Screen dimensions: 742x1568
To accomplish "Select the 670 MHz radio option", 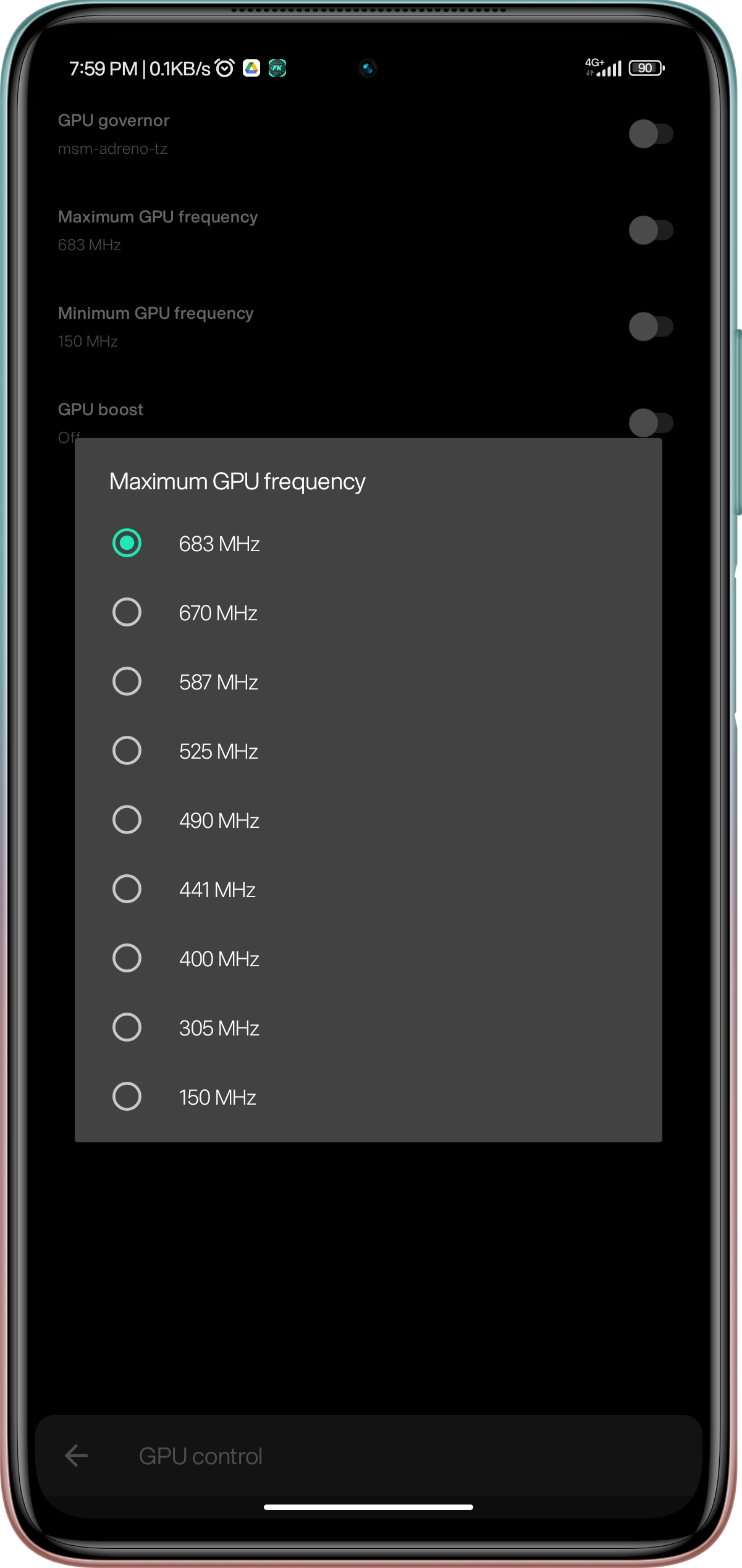I will click(x=368, y=612).
